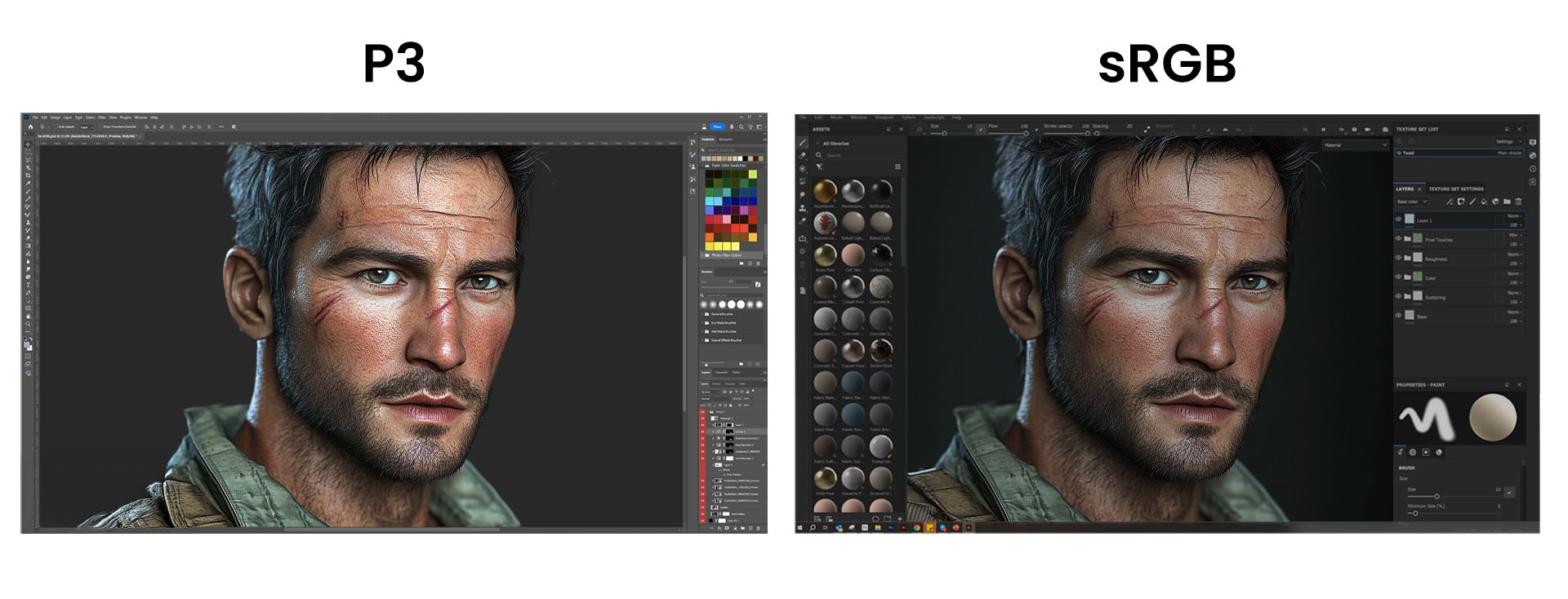This screenshot has height=599, width=1568.
Task: Open Substance Painter's Viewport menu
Action: (x=884, y=118)
